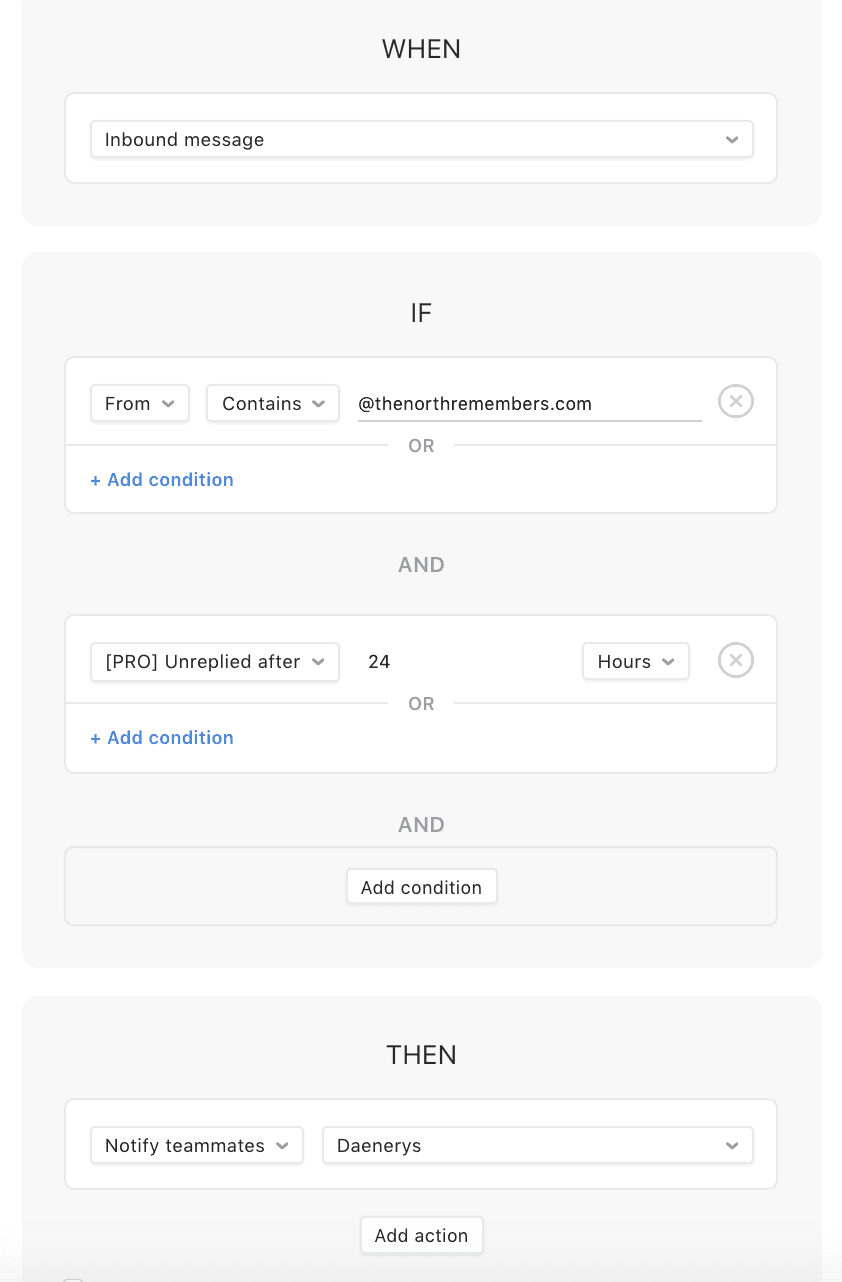Delete the Unreplied after 24 Hours condition
This screenshot has height=1282, width=842.
735,660
